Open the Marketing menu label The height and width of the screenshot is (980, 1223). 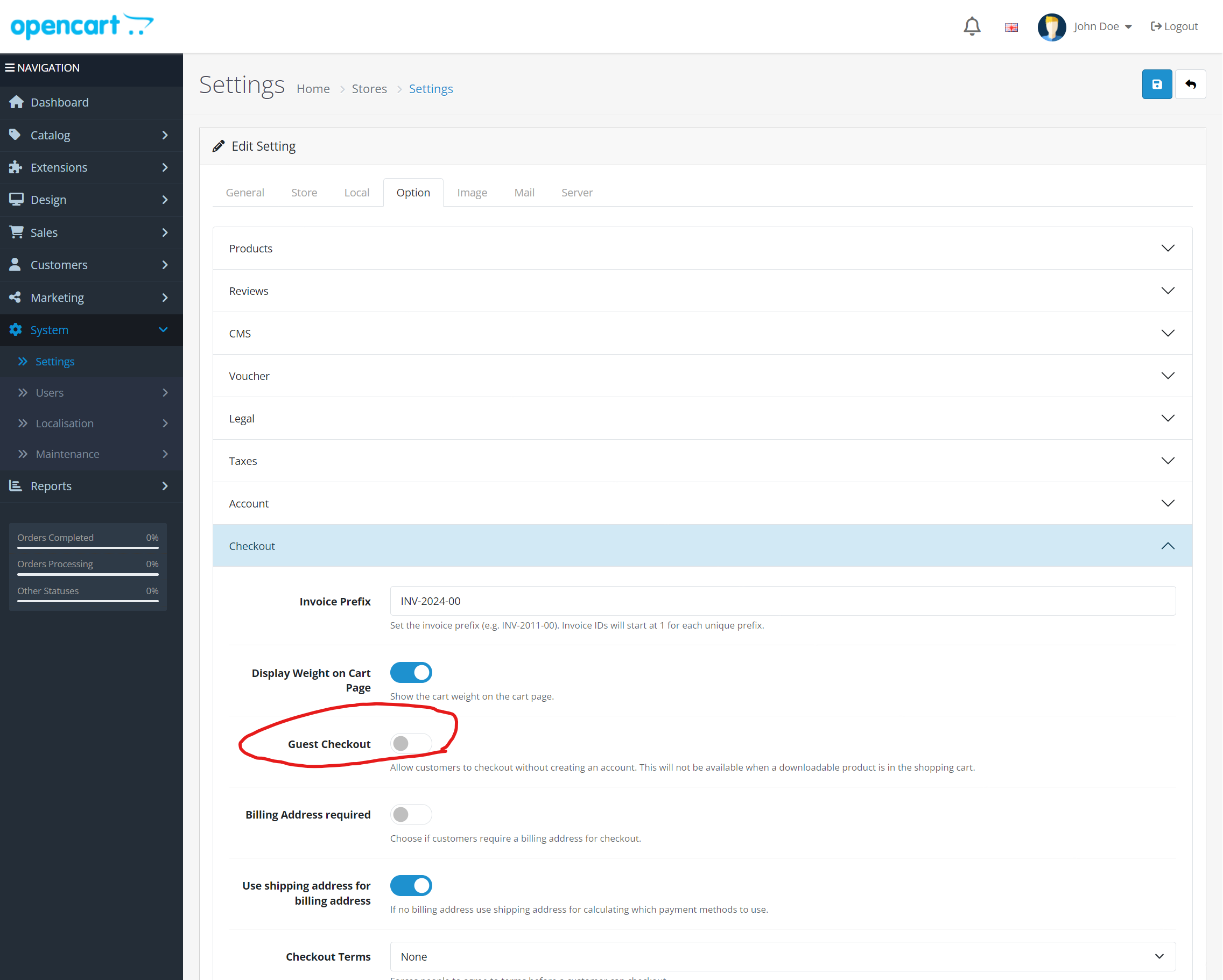[x=57, y=298]
